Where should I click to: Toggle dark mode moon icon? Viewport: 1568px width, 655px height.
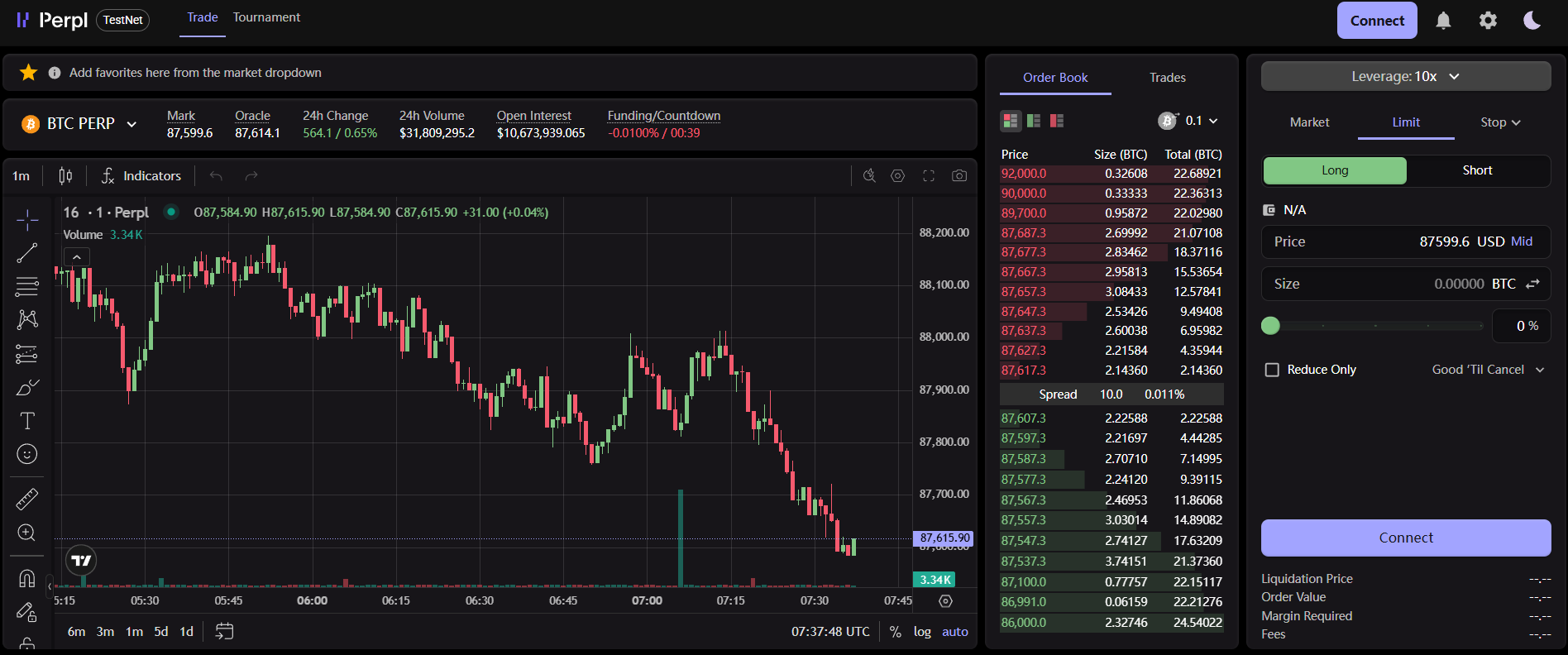tap(1532, 21)
